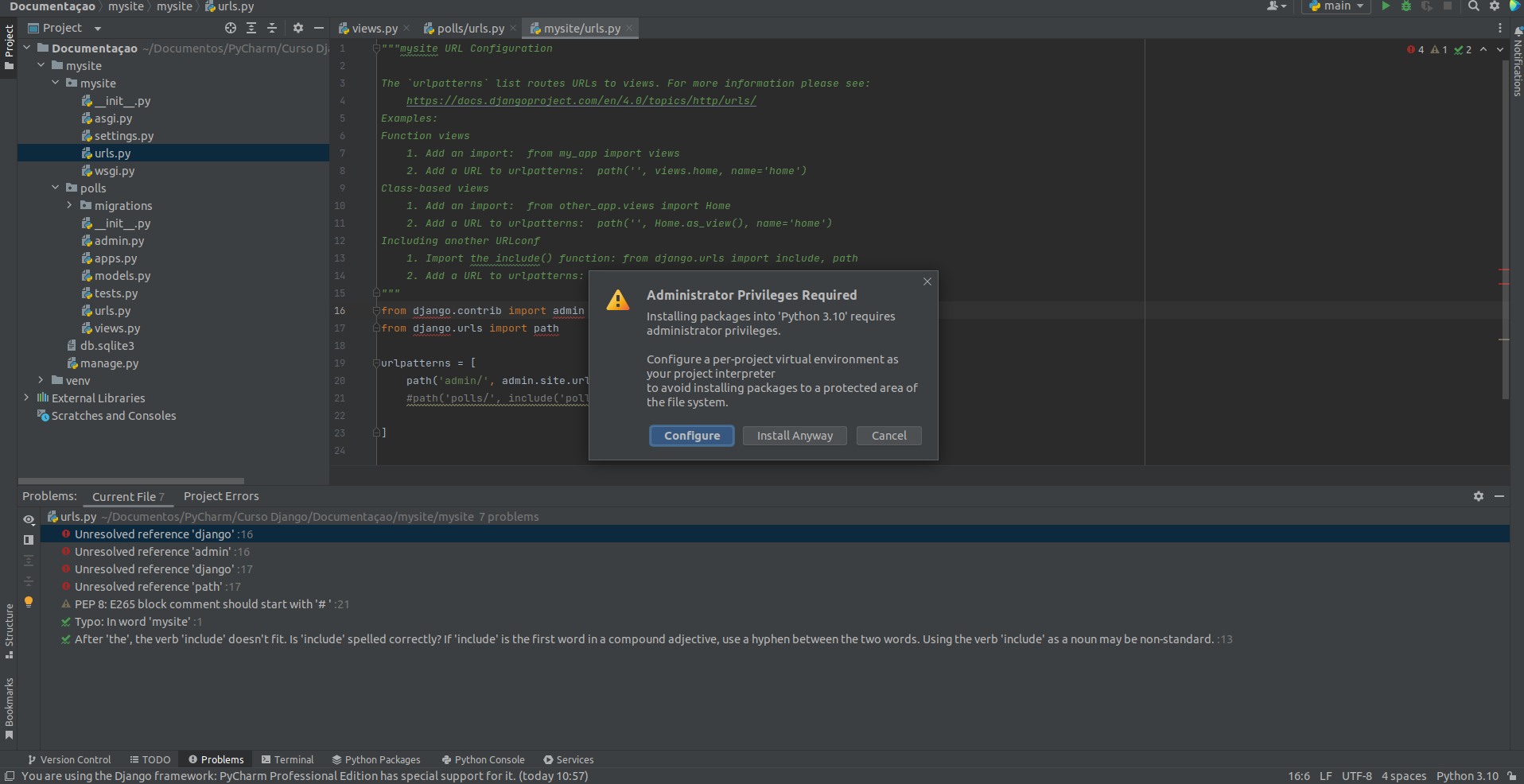Click the '4 spaces' indent setting in status bar
Screen dimensions: 1524x784
click(1403, 776)
